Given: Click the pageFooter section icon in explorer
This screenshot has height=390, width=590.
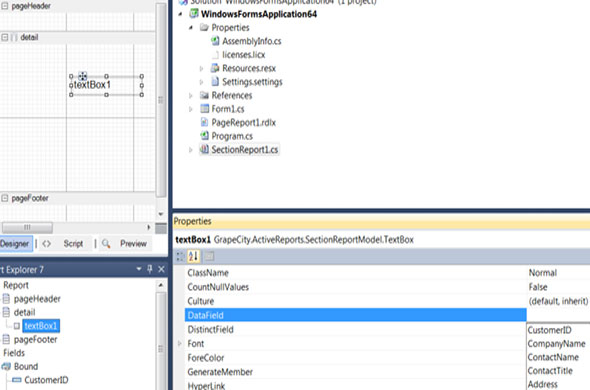Looking at the screenshot, I should pos(6,340).
